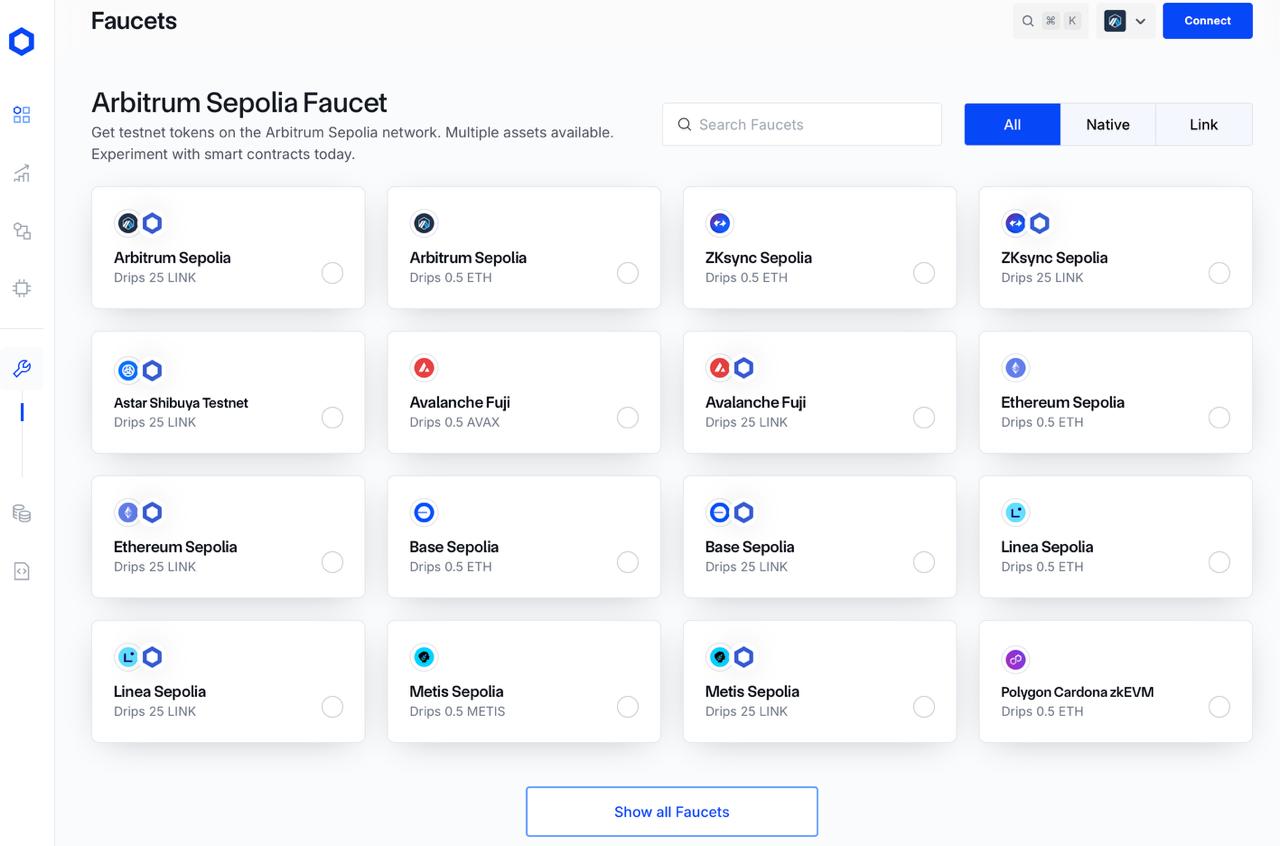Click the Astar icon on Astar Shibuya card
Screen dimensions: 1280x846
(x=128, y=371)
